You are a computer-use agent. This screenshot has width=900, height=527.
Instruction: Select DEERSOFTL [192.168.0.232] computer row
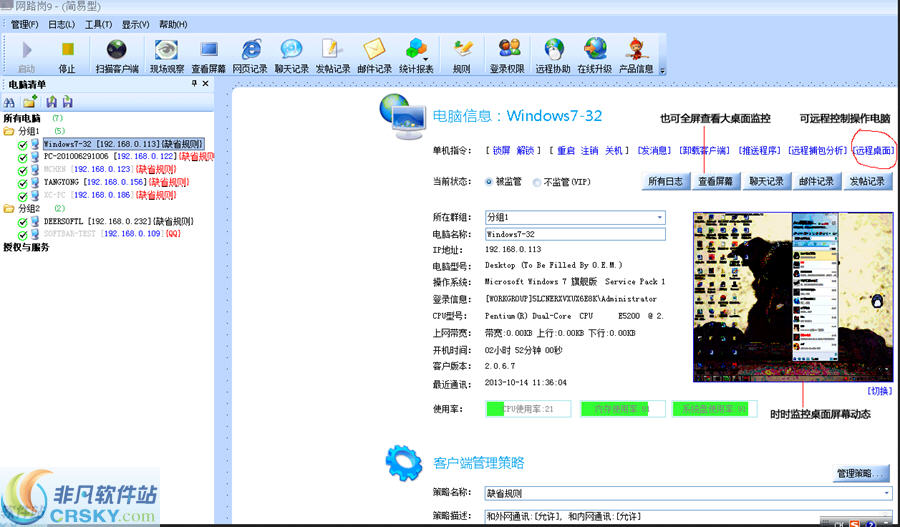pyautogui.click(x=119, y=221)
